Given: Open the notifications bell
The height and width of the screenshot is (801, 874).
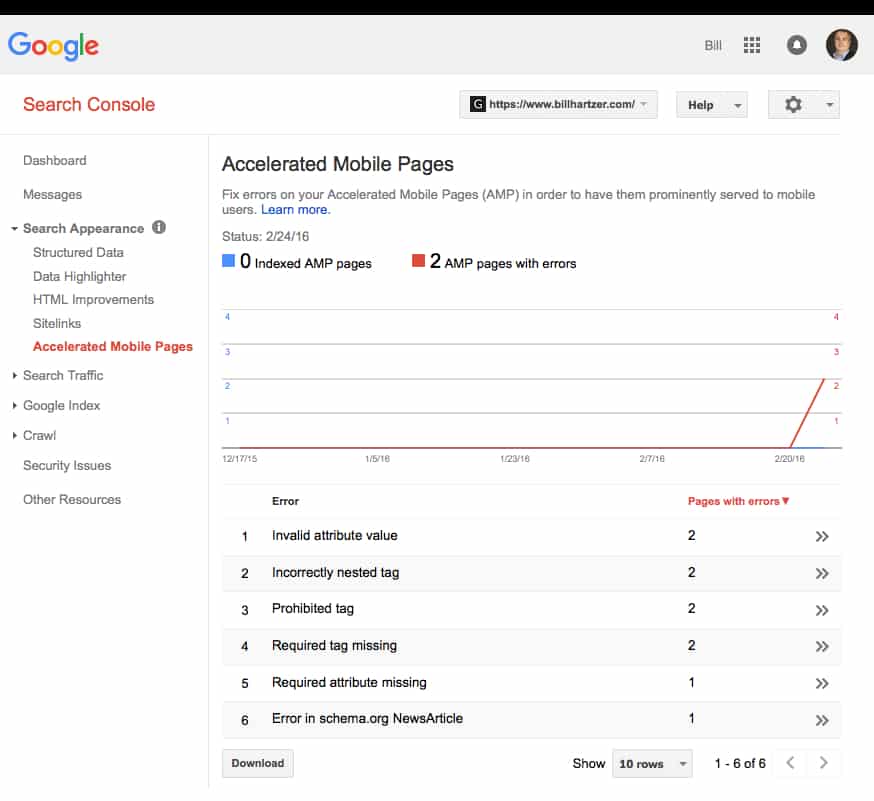Looking at the screenshot, I should coord(796,45).
